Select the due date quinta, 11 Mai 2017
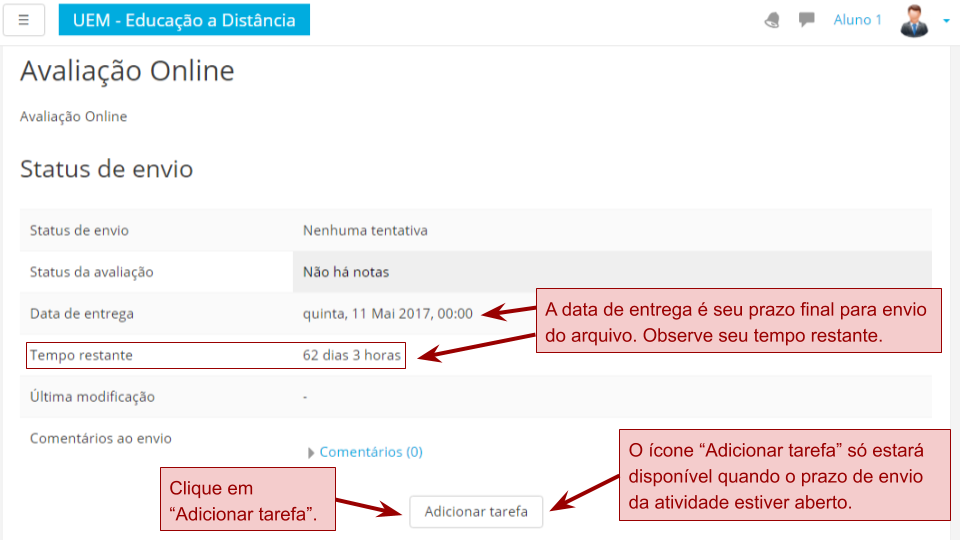This screenshot has width=960, height=540. [x=387, y=313]
